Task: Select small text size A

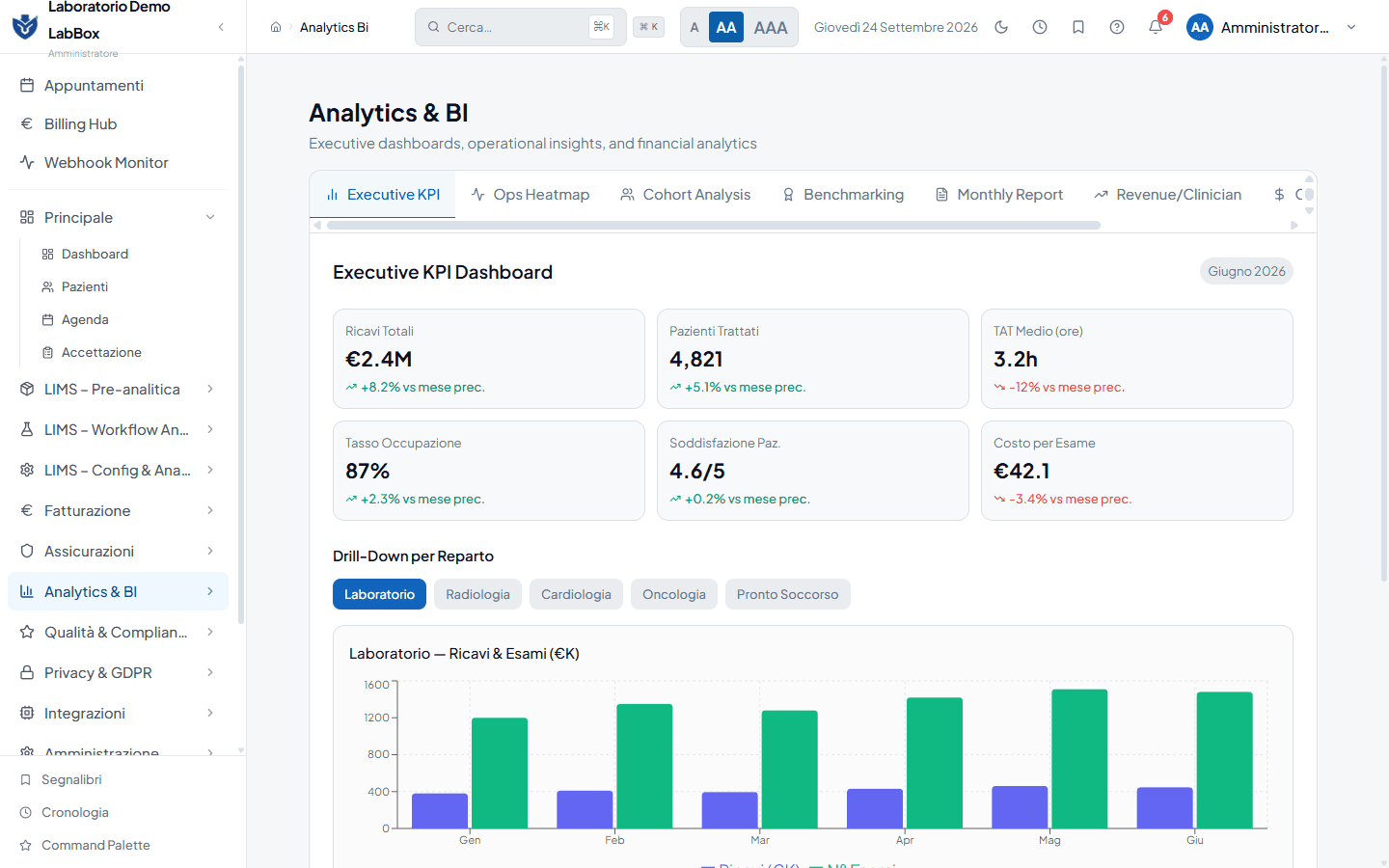Action: click(x=694, y=27)
